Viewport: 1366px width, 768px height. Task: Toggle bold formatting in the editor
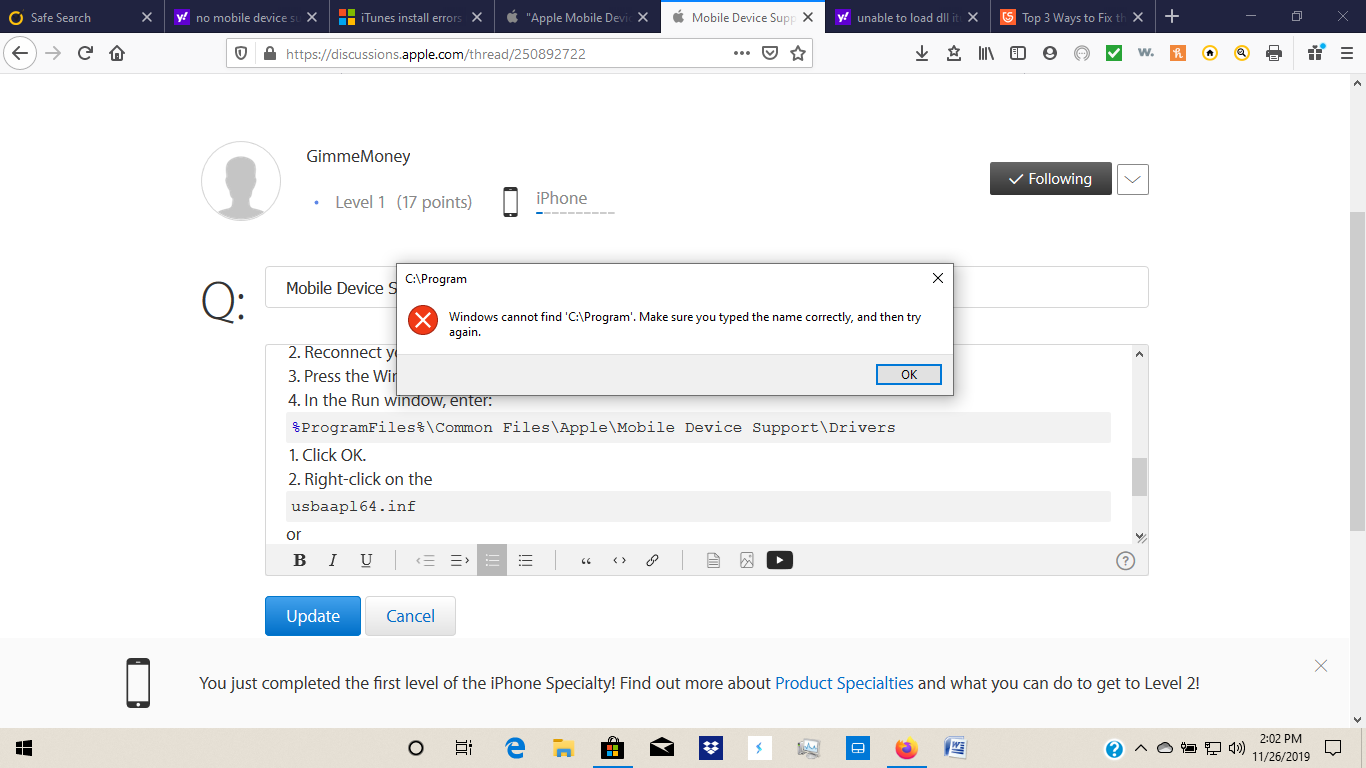(299, 560)
